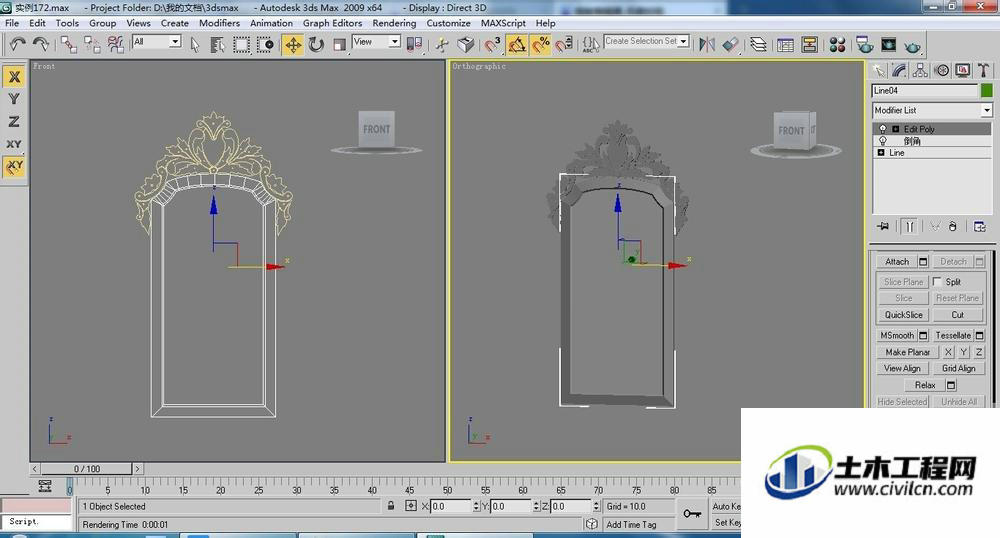Image resolution: width=1000 pixels, height=538 pixels.
Task: Open the Material Editor spheres icon
Action: coord(837,44)
